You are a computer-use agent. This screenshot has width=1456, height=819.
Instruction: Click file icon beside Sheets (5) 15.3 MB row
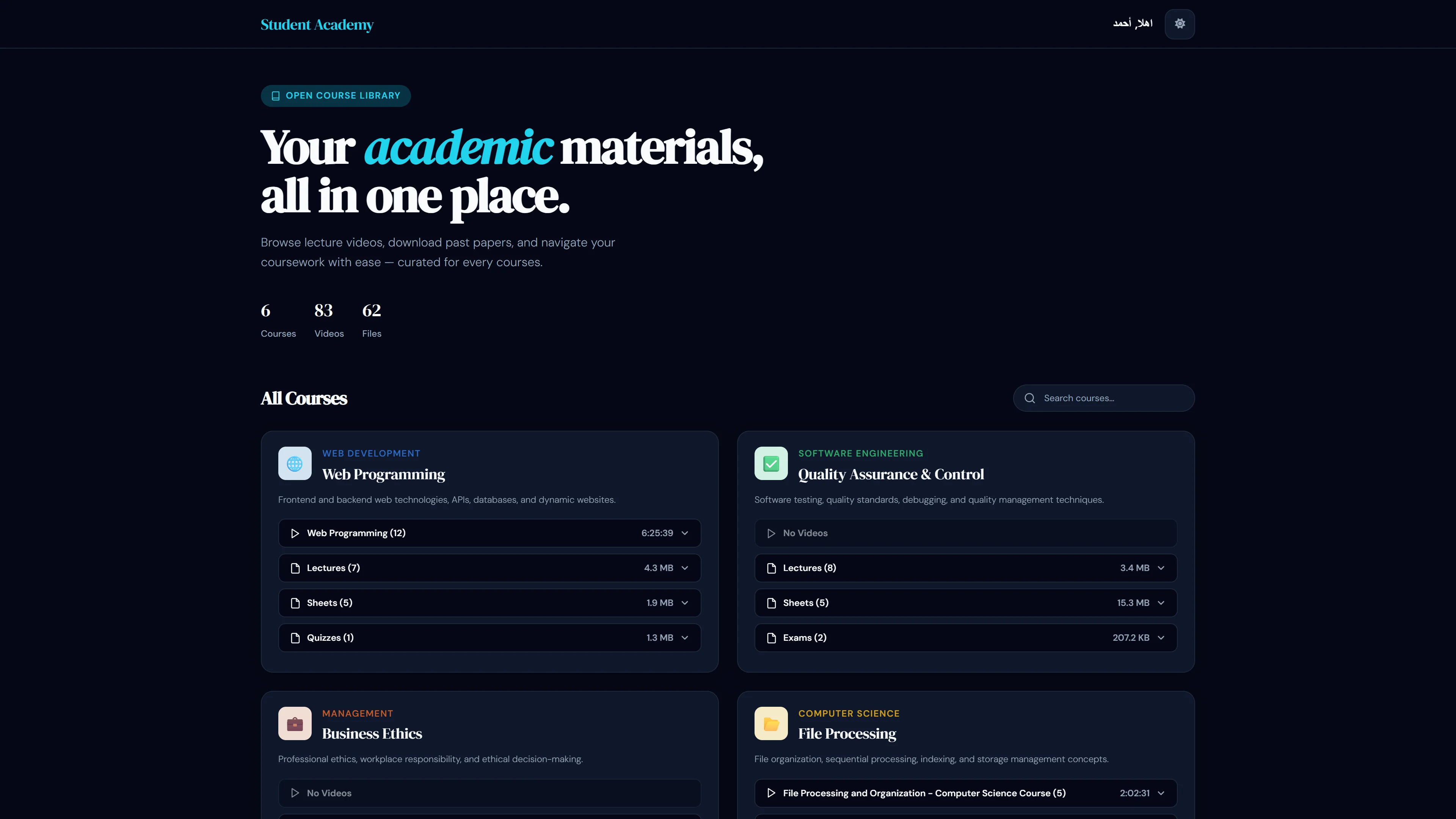click(771, 603)
